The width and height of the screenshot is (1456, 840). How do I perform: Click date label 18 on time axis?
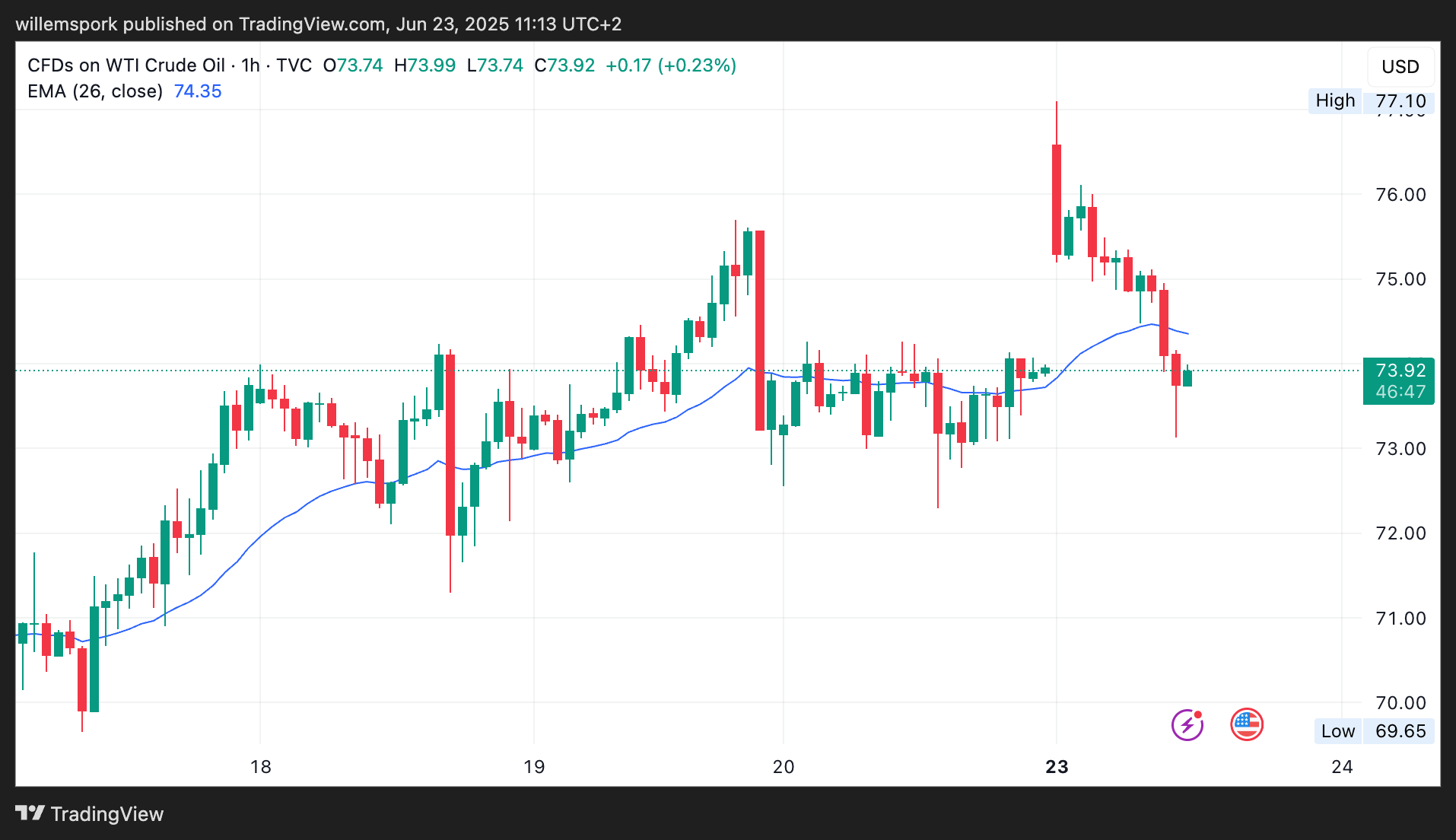(260, 767)
